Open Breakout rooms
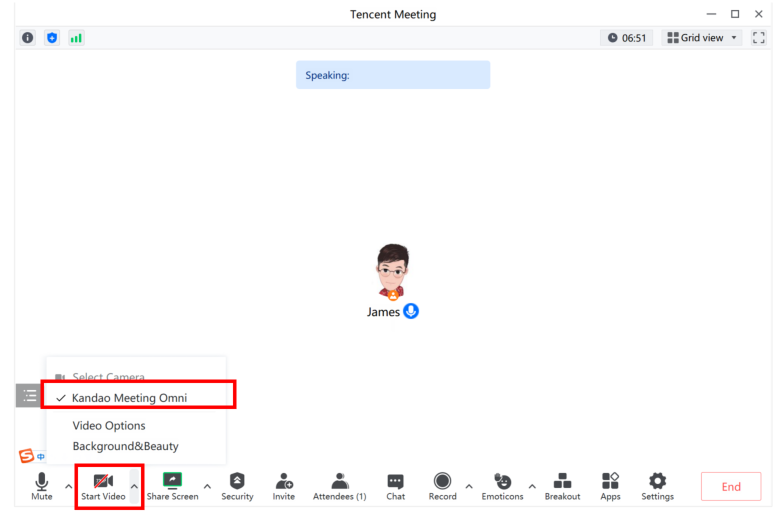 pos(562,486)
